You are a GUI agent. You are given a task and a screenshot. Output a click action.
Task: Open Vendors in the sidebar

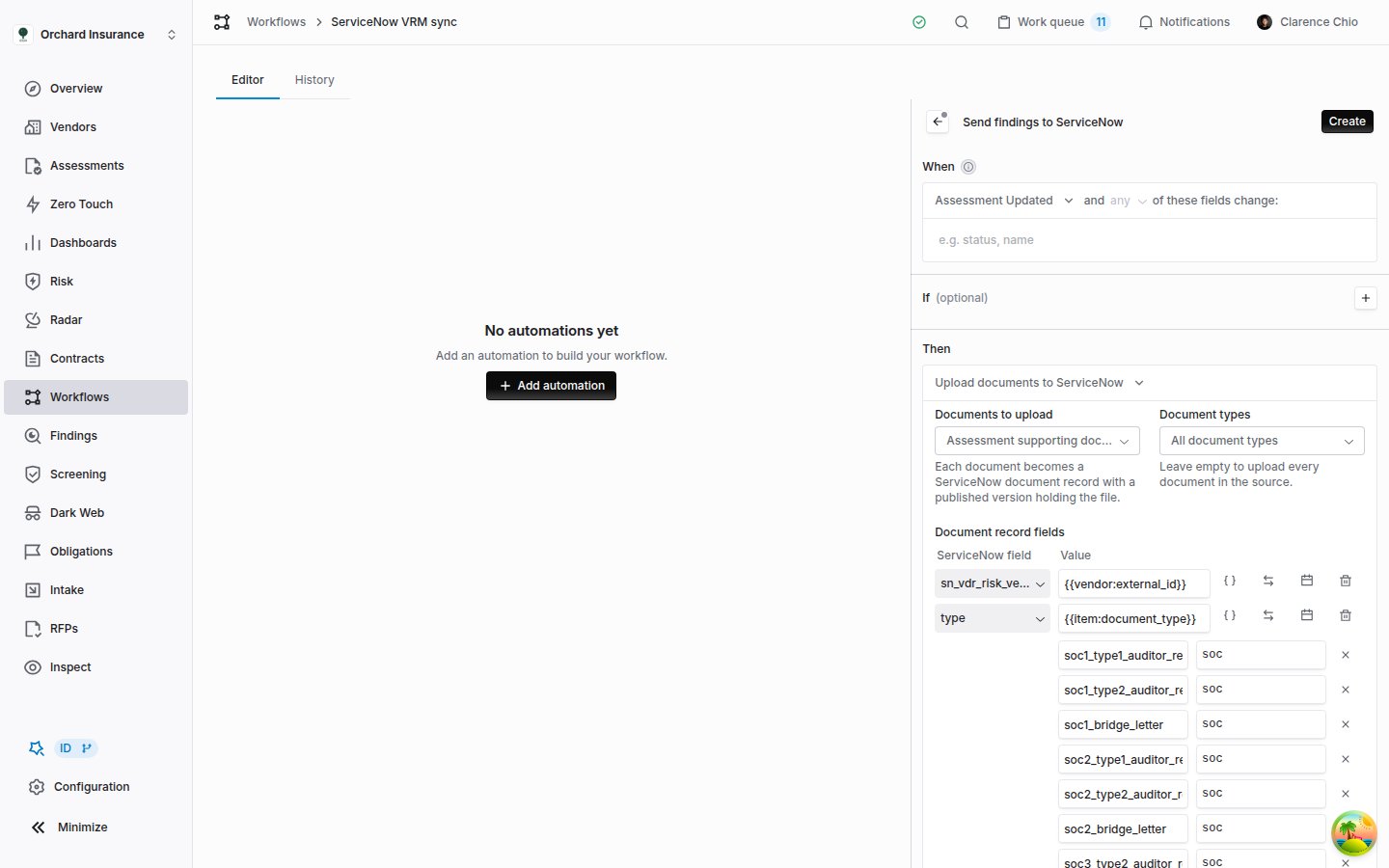(95, 127)
